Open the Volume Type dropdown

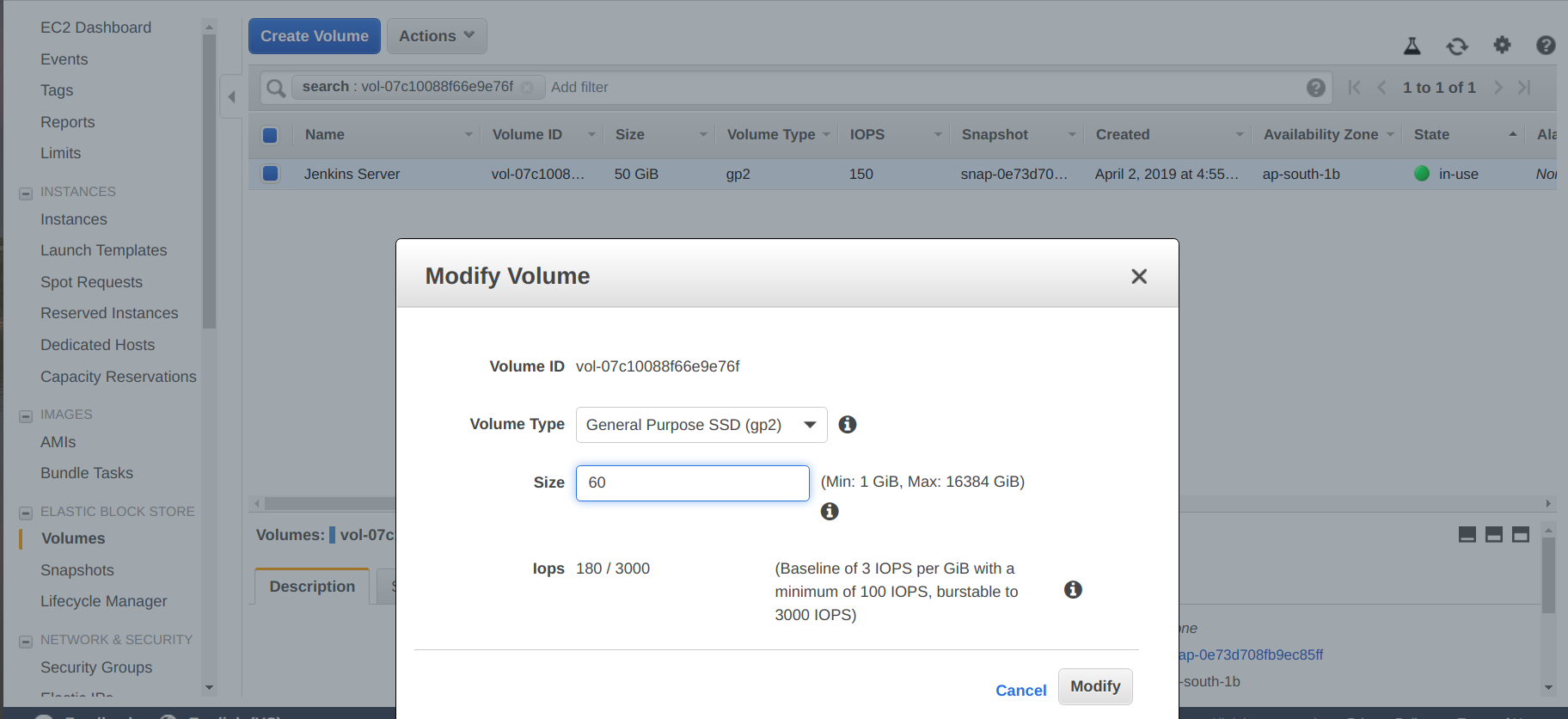[x=701, y=425]
